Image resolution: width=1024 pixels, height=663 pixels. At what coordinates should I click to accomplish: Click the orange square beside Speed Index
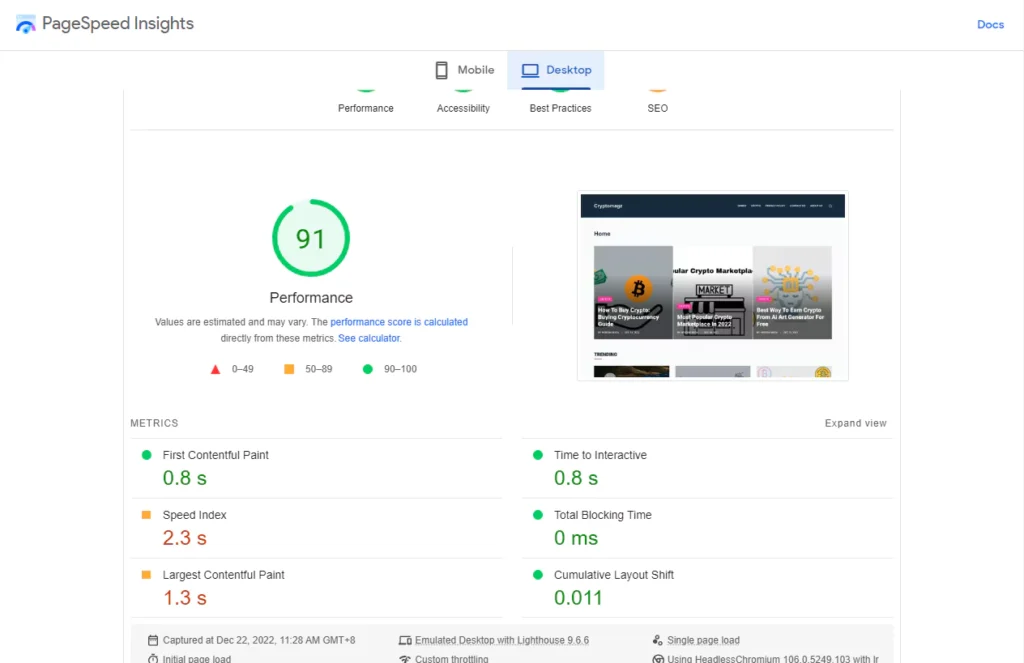(146, 515)
